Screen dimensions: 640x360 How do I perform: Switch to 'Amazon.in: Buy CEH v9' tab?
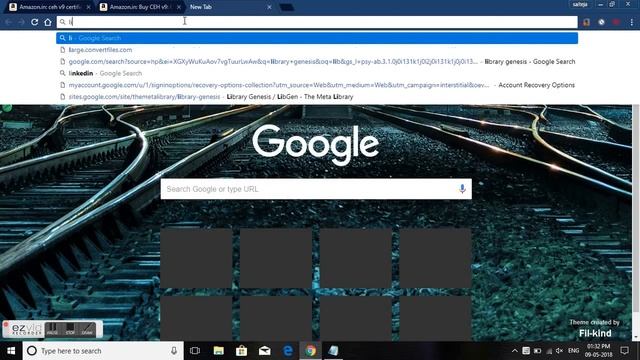[140, 7]
